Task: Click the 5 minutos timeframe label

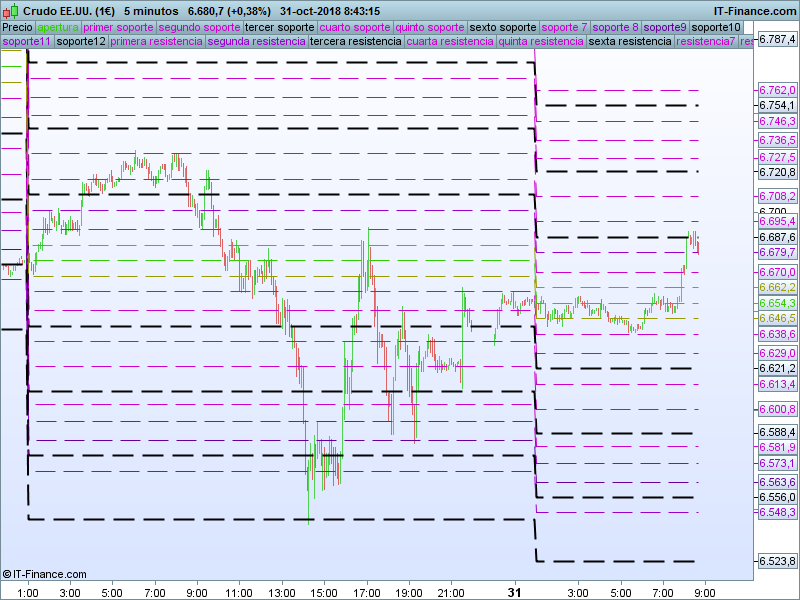Action: pyautogui.click(x=151, y=11)
